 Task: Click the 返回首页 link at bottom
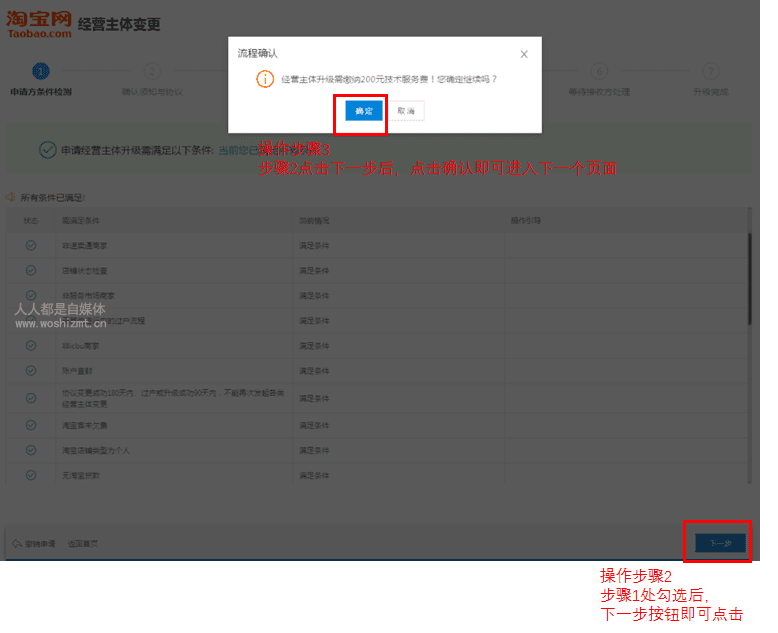[x=82, y=545]
